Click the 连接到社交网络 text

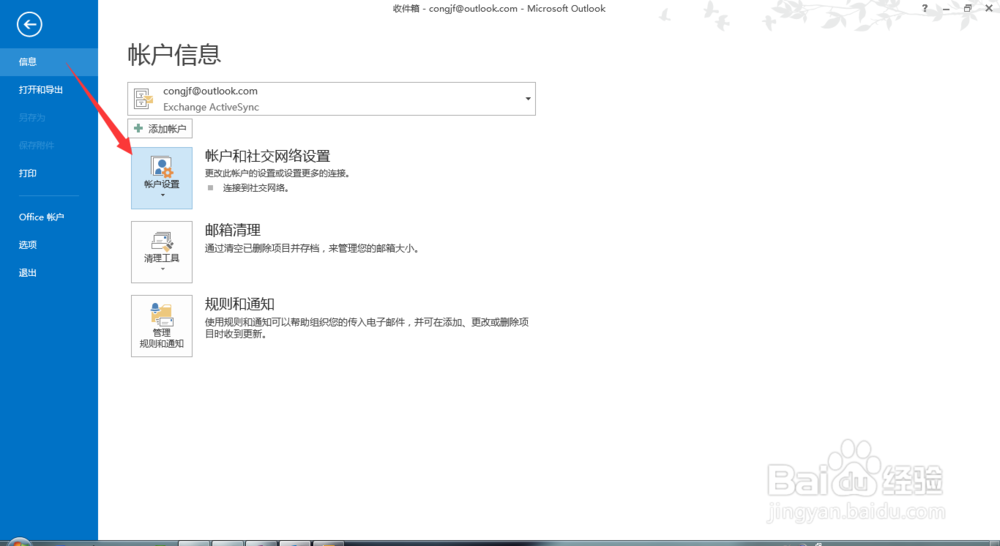tap(256, 188)
